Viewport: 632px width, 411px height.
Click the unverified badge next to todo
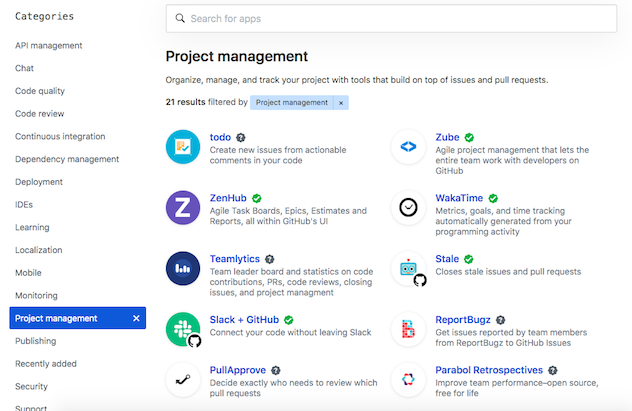pyautogui.click(x=241, y=138)
